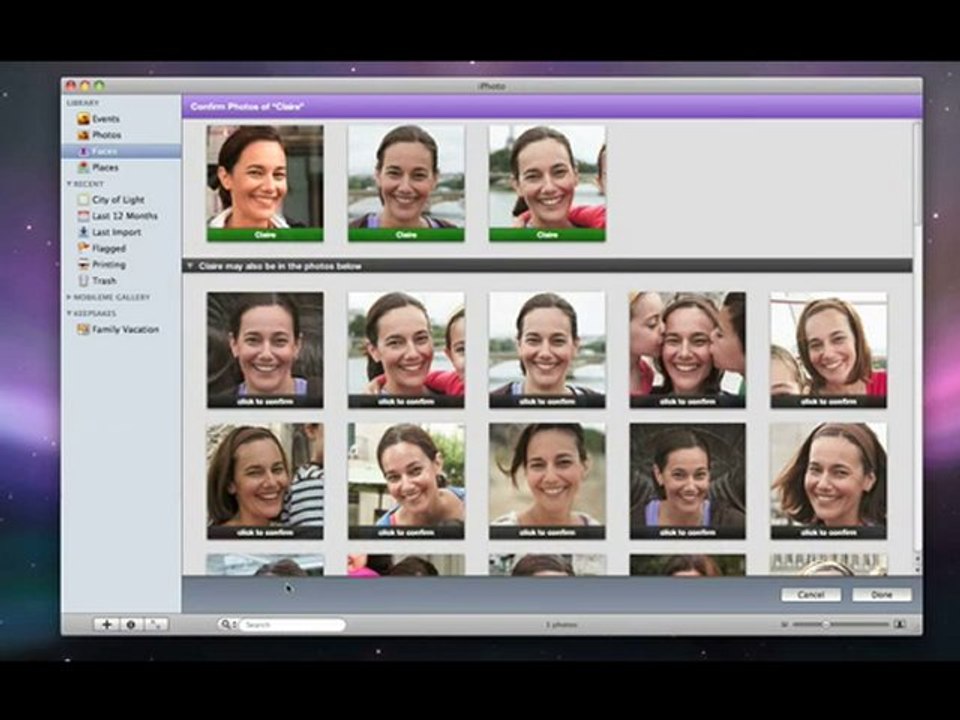This screenshot has width=960, height=720.
Task: Confirm suggested photo with child at right
Action: tap(406, 350)
